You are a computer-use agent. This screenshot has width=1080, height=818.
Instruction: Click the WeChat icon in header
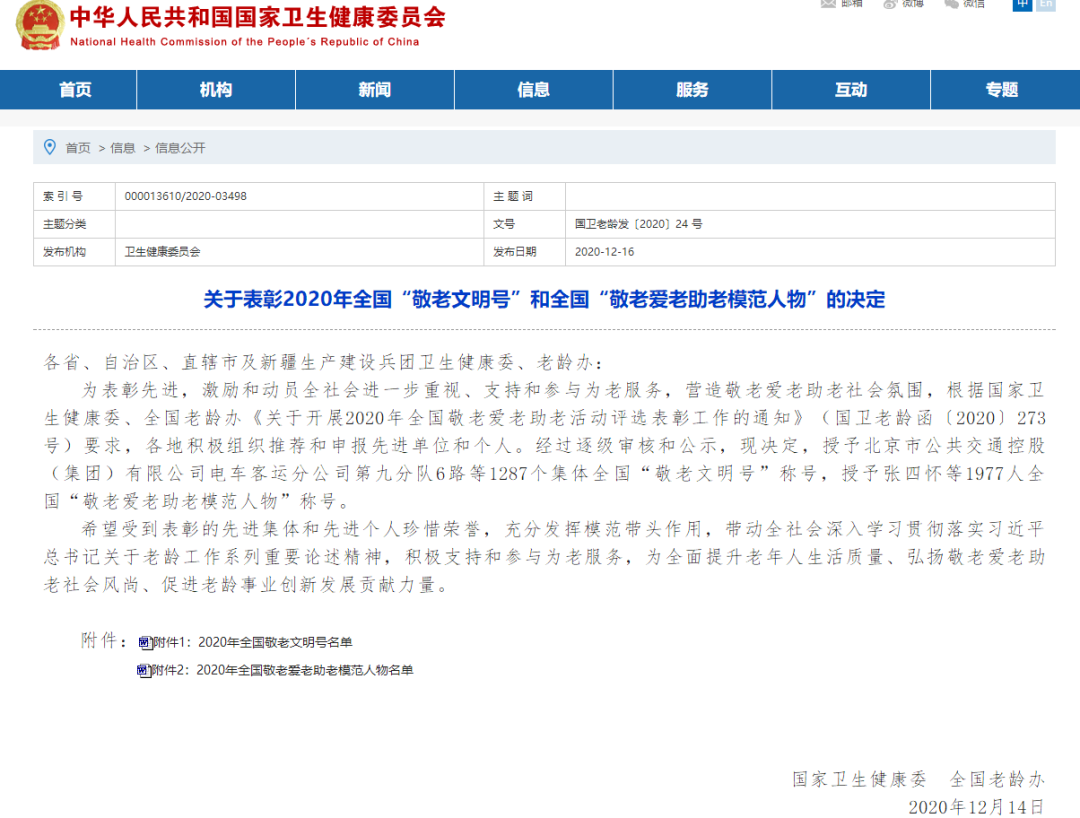coord(951,3)
